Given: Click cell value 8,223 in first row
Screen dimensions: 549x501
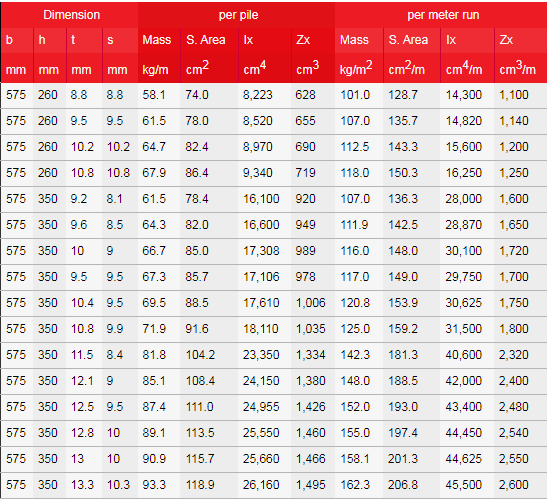Looking at the screenshot, I should click(x=257, y=95).
